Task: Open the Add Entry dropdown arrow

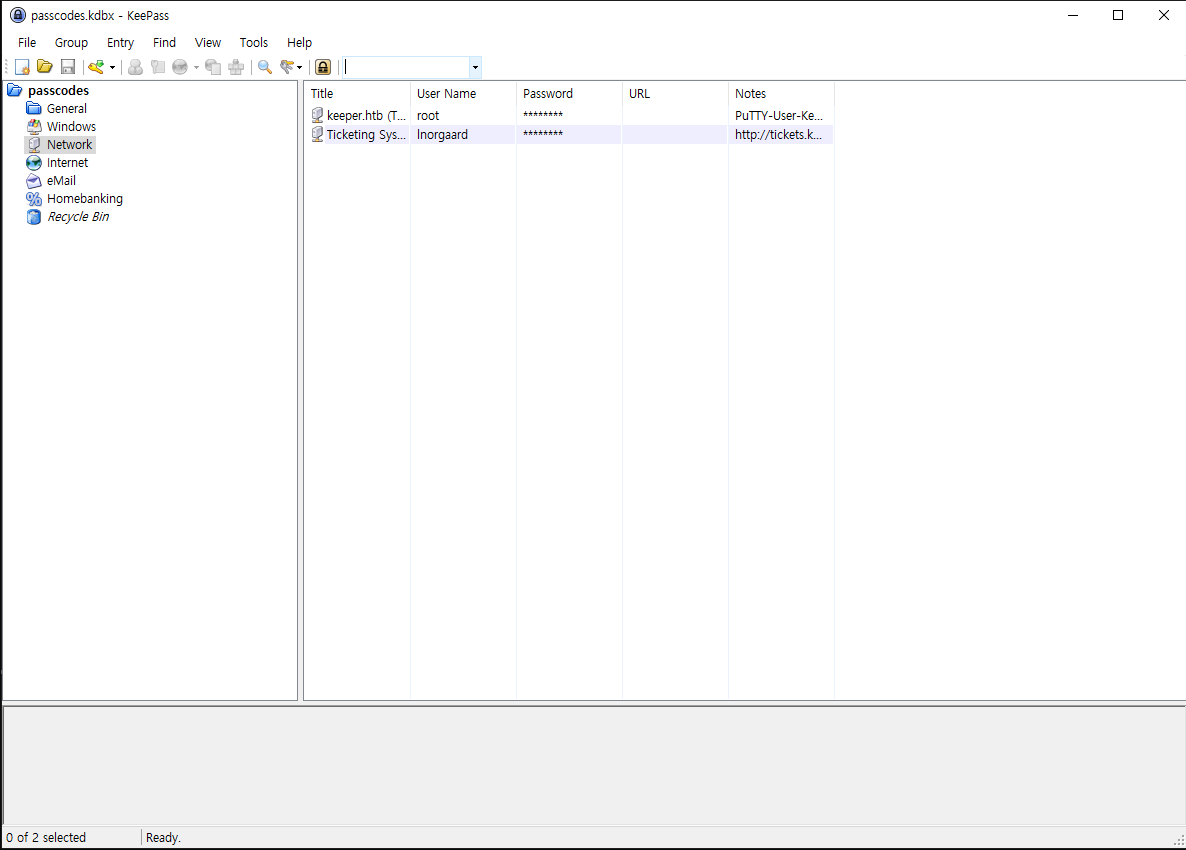Action: pyautogui.click(x=113, y=67)
